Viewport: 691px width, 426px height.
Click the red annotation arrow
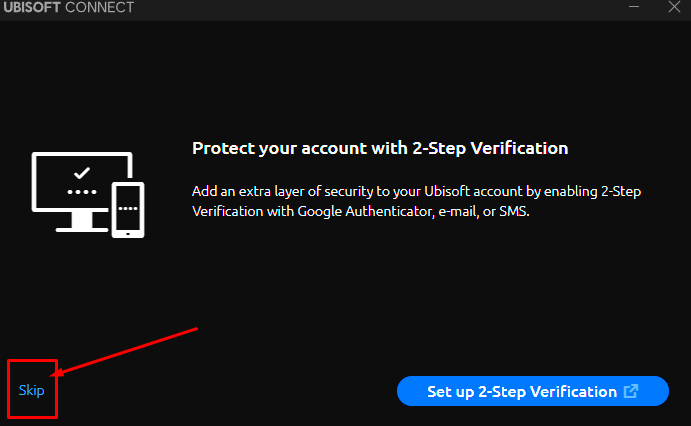124,352
